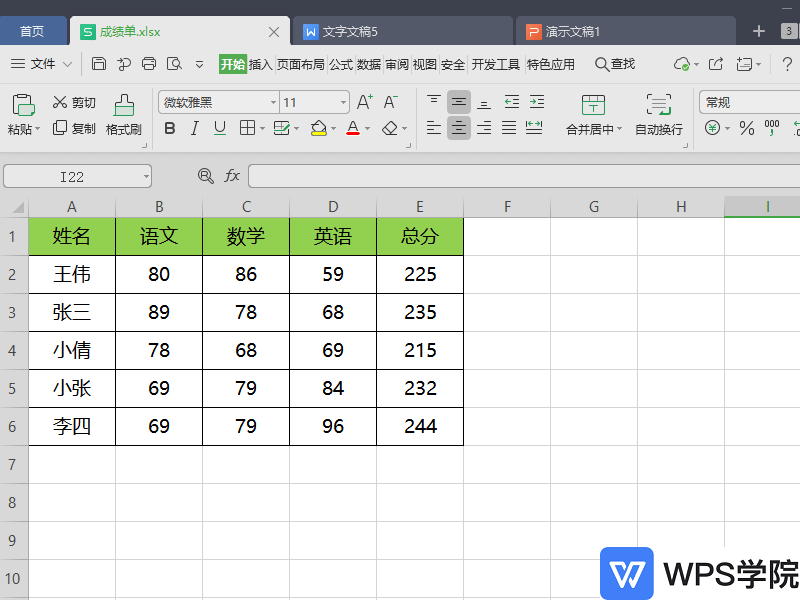Open the Name Box dropdown arrow
Image resolution: width=800 pixels, height=600 pixels.
pos(146,177)
